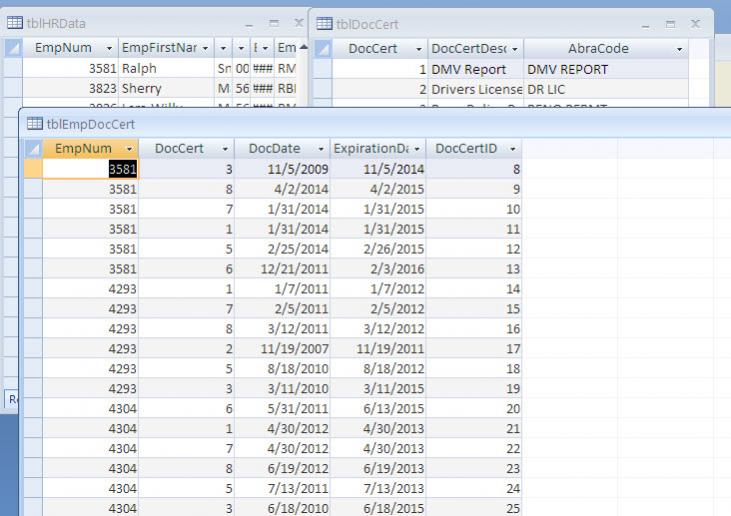Click the tblEmpDocCert select-all corner box
The width and height of the screenshot is (731, 516).
coord(32,148)
